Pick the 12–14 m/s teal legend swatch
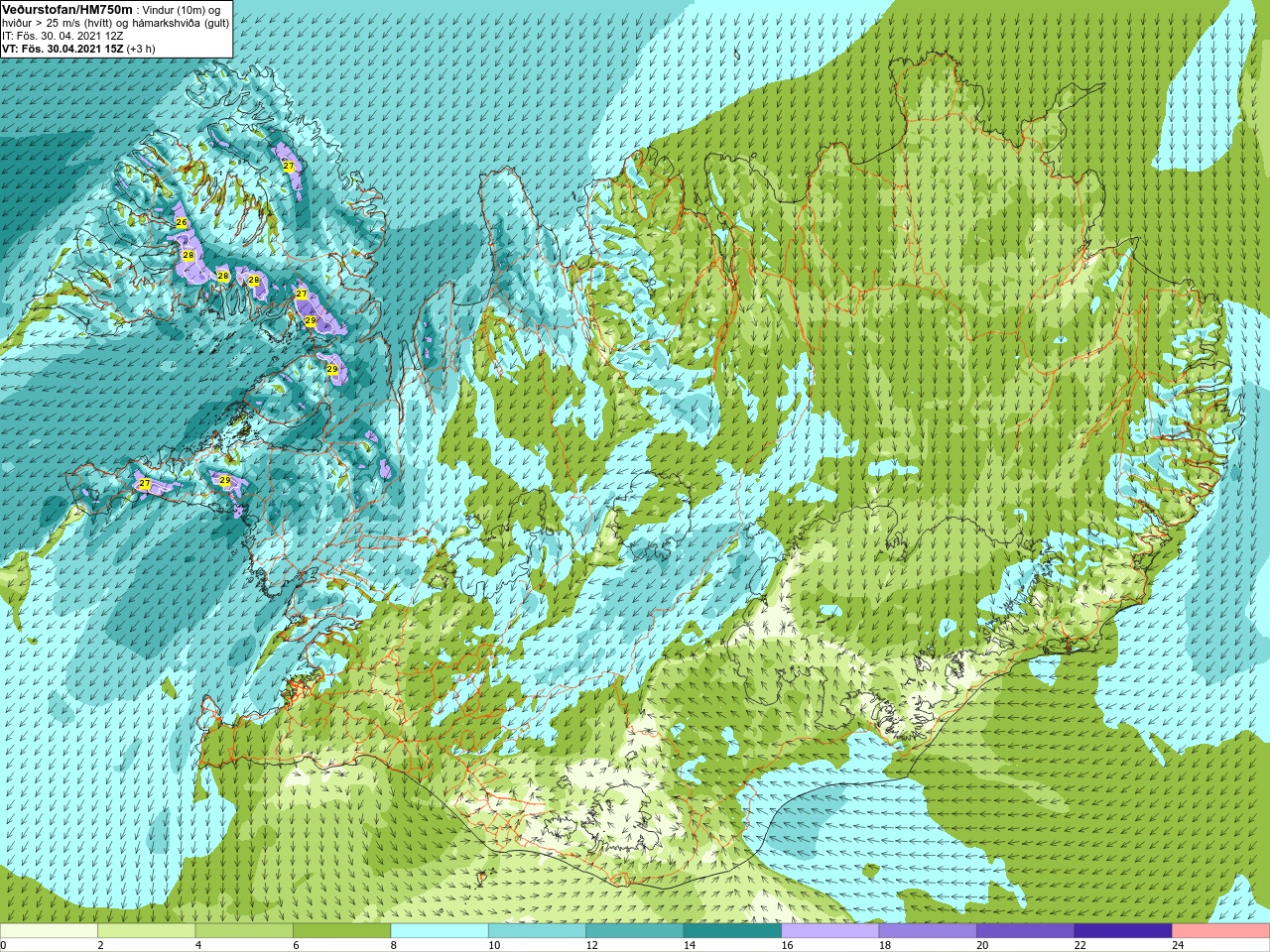The height and width of the screenshot is (952, 1270). point(635,931)
